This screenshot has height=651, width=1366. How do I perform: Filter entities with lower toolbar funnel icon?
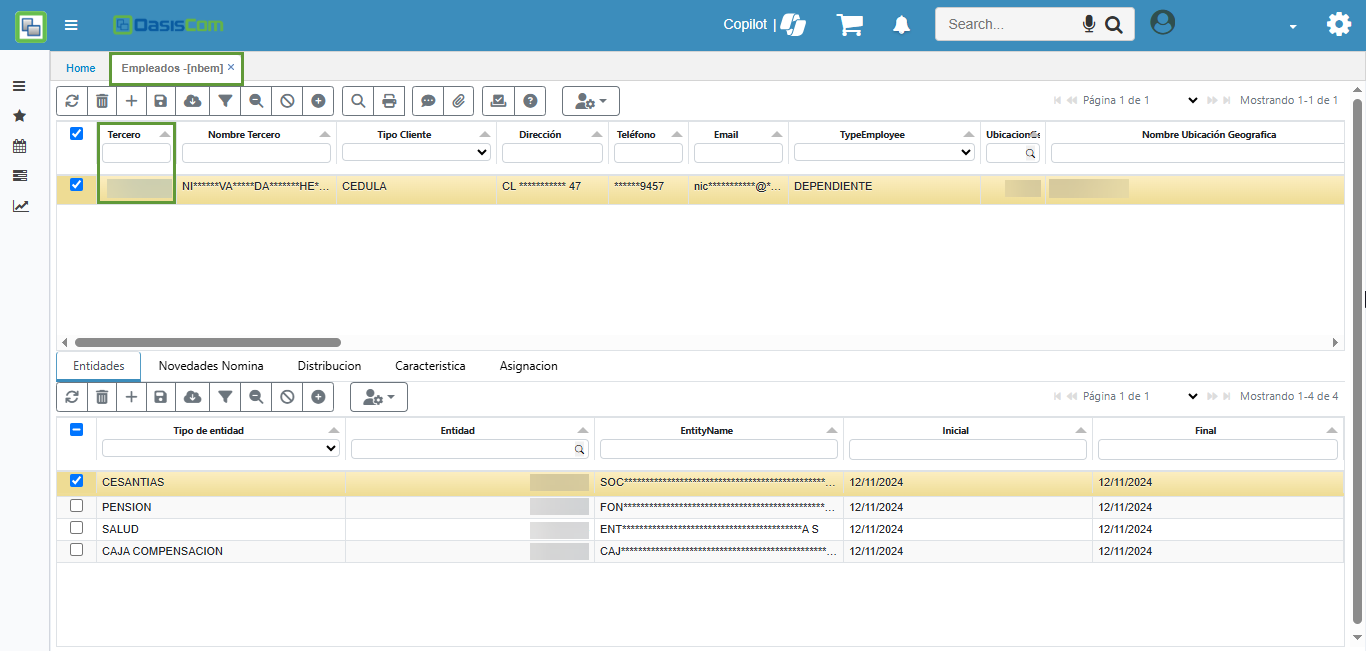(226, 397)
